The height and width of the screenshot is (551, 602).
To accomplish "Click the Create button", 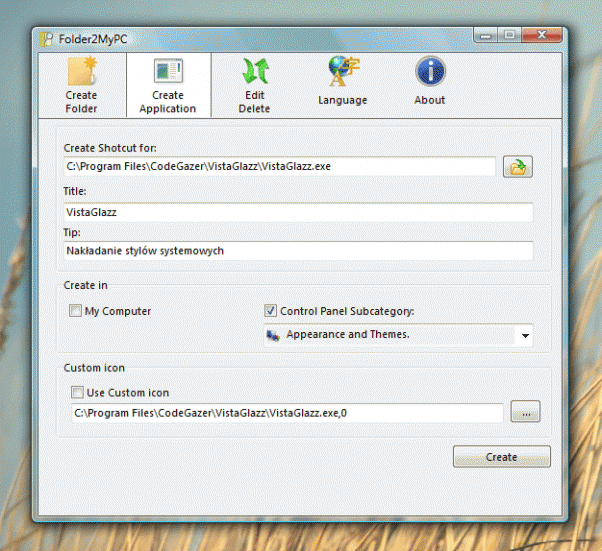I will tap(502, 457).
